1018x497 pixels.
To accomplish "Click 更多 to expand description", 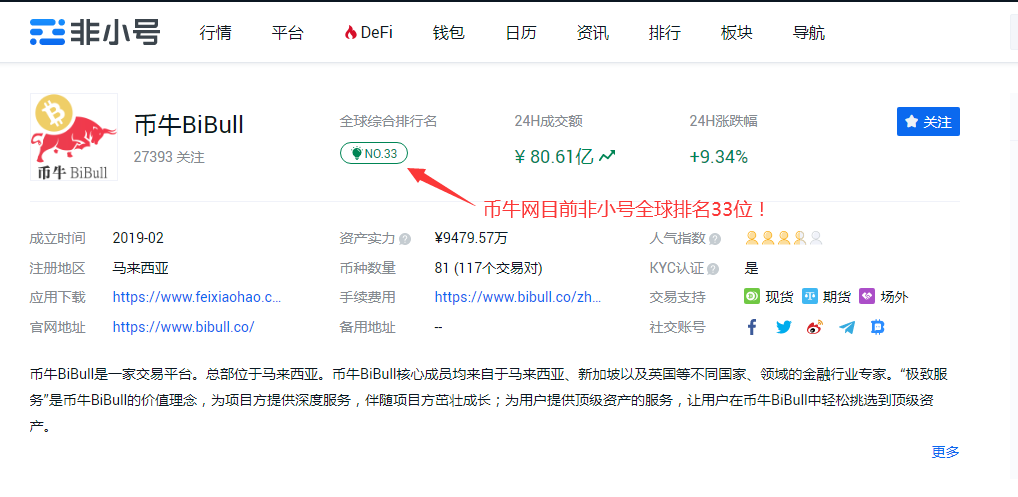I will point(945,452).
